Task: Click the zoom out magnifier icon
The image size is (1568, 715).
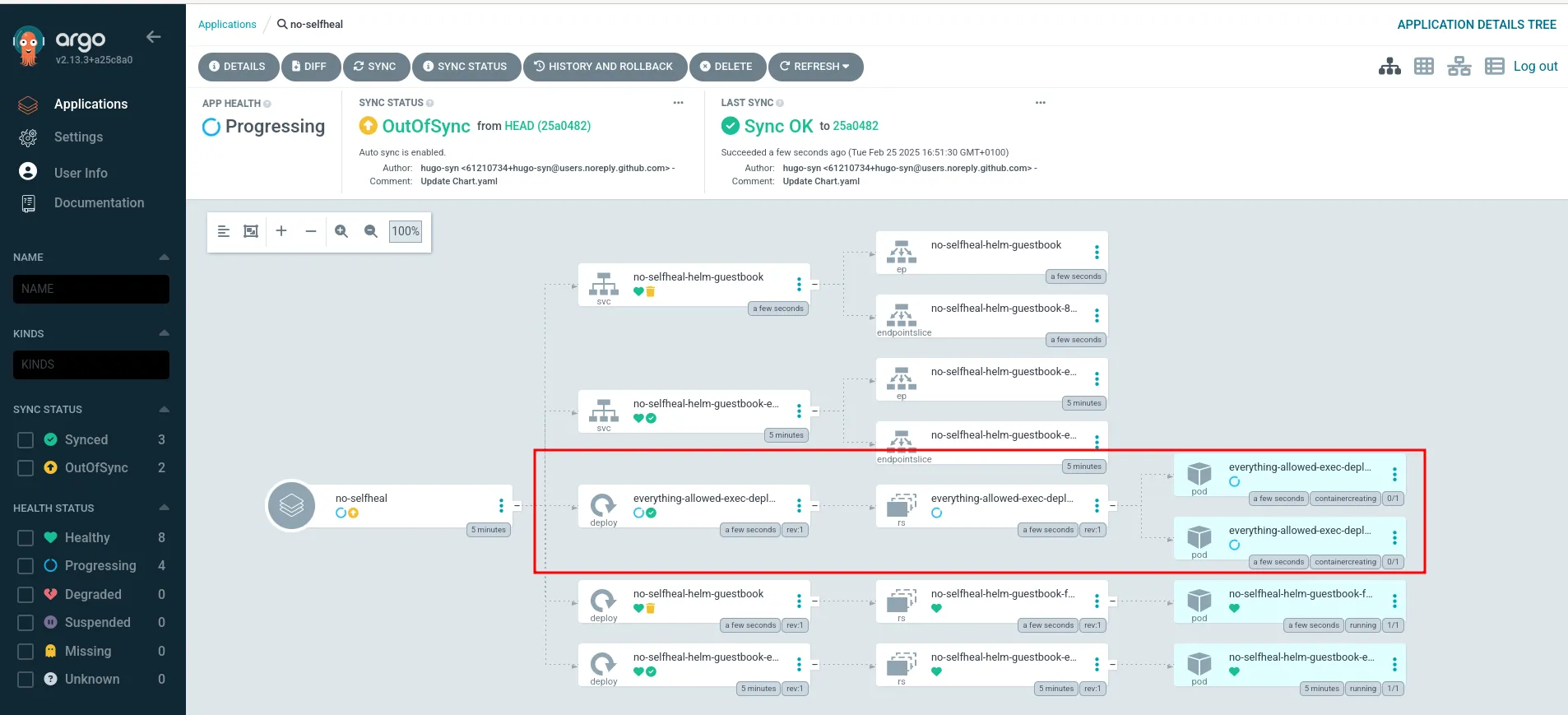Action: click(371, 231)
